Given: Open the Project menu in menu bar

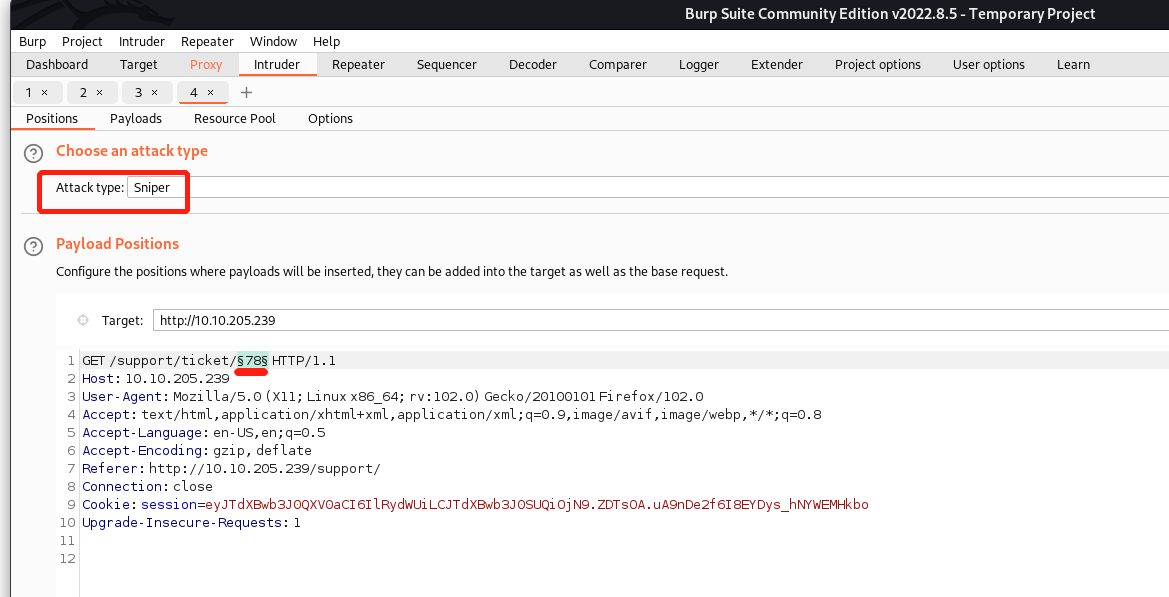Looking at the screenshot, I should coord(82,41).
